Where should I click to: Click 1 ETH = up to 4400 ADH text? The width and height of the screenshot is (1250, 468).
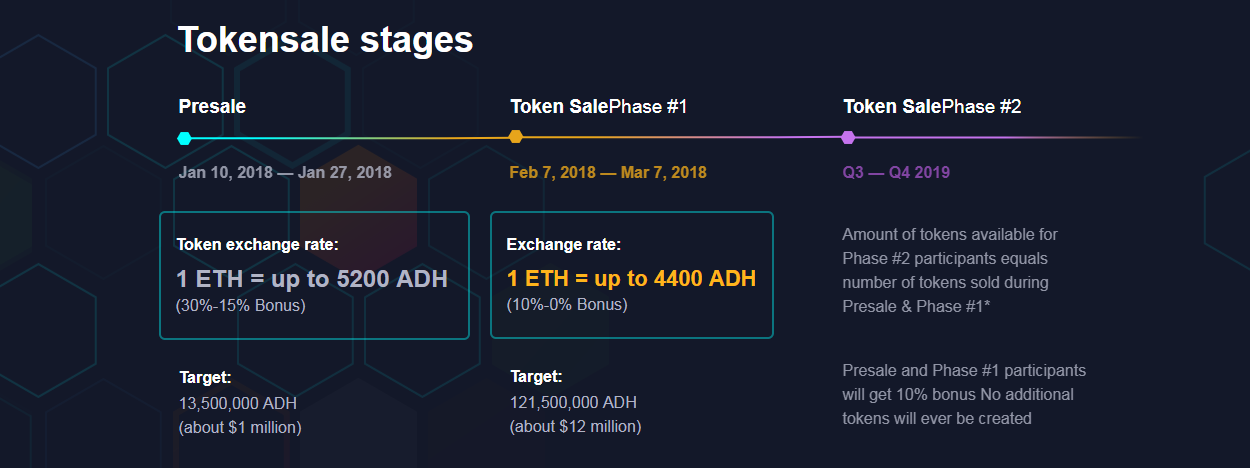coord(631,278)
